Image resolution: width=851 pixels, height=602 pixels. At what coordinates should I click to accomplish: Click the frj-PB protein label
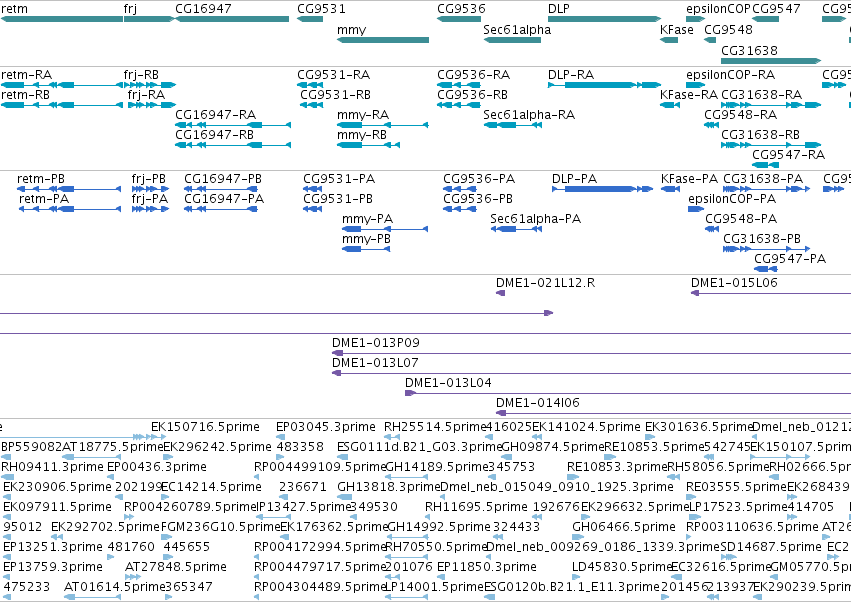pos(148,179)
